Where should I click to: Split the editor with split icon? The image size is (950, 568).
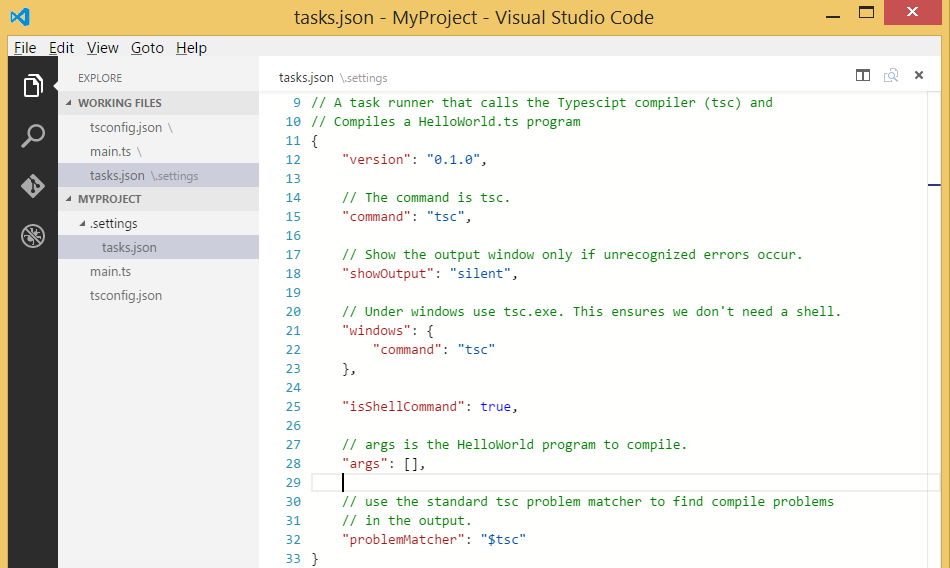point(863,75)
